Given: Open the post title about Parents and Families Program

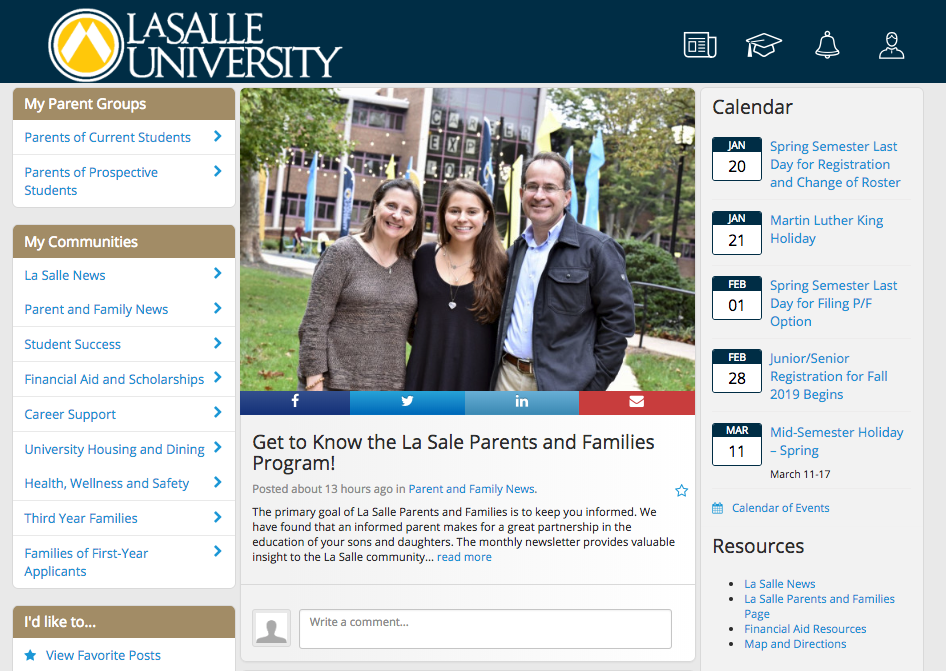Looking at the screenshot, I should coord(453,453).
